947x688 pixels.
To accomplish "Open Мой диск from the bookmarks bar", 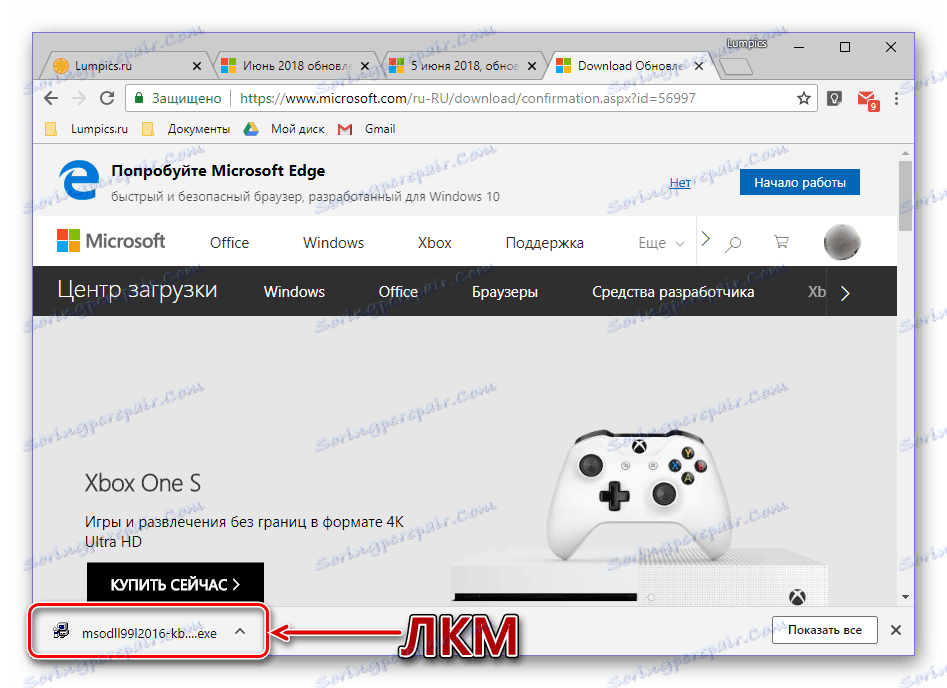I will [x=297, y=128].
